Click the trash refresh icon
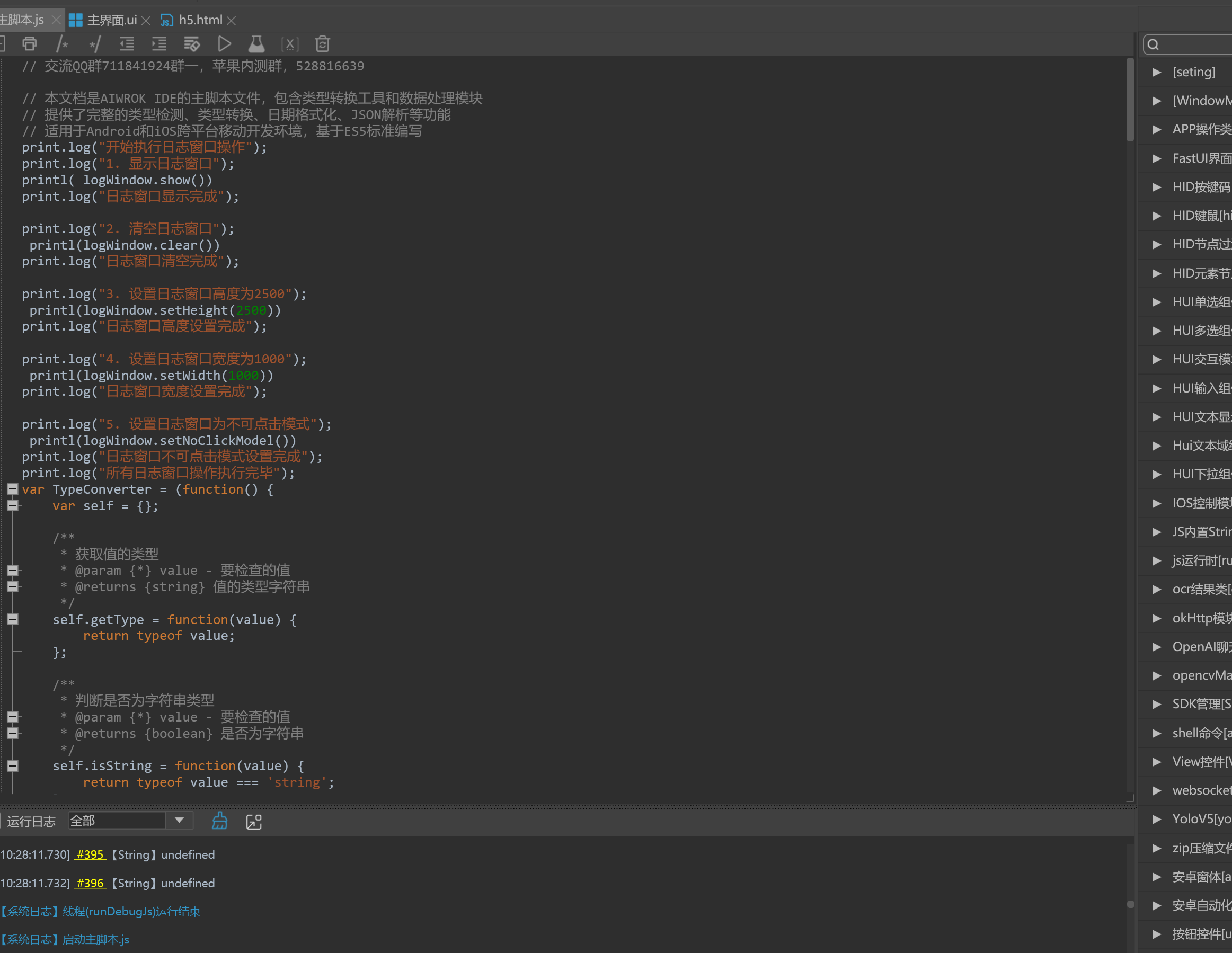The width and height of the screenshot is (1232, 953). [322, 43]
